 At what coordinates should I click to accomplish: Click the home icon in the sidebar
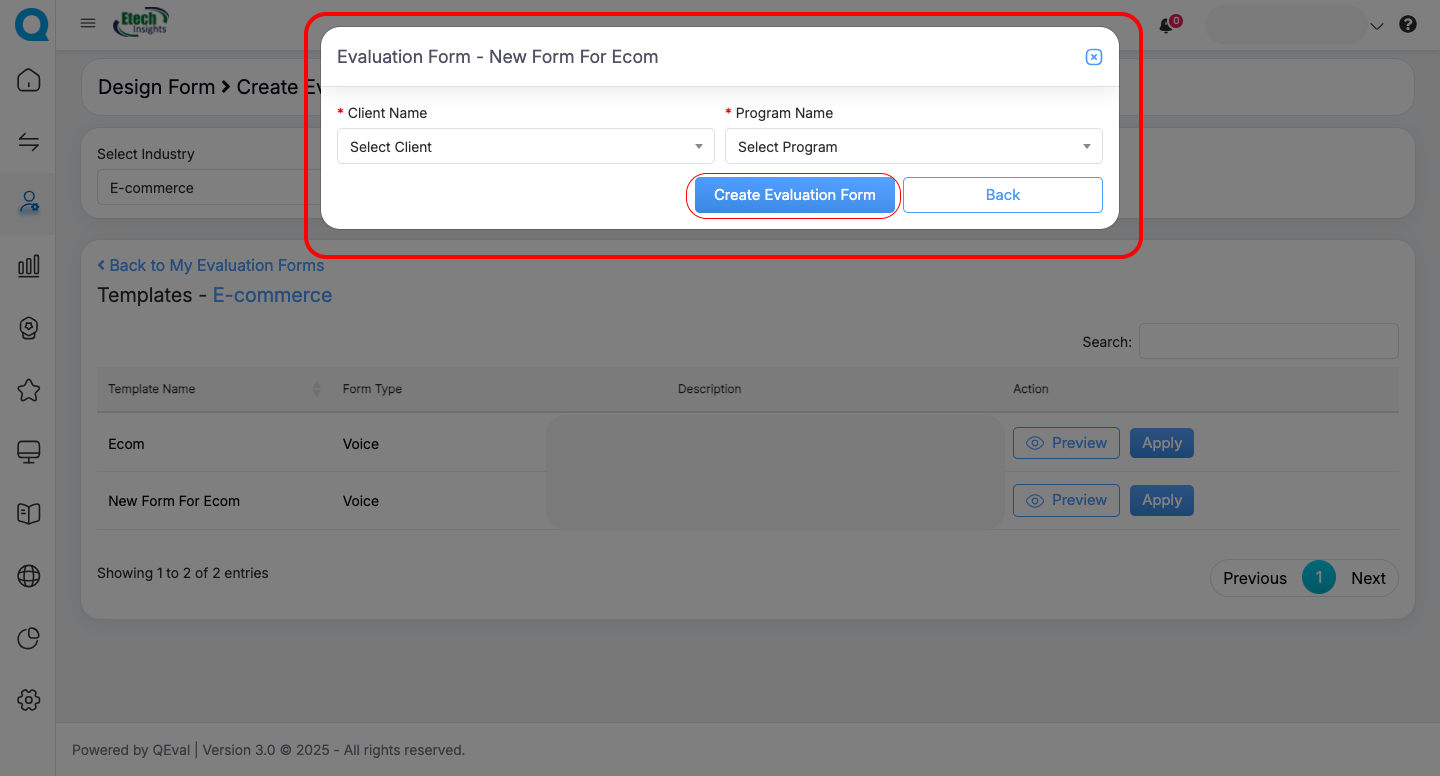29,80
